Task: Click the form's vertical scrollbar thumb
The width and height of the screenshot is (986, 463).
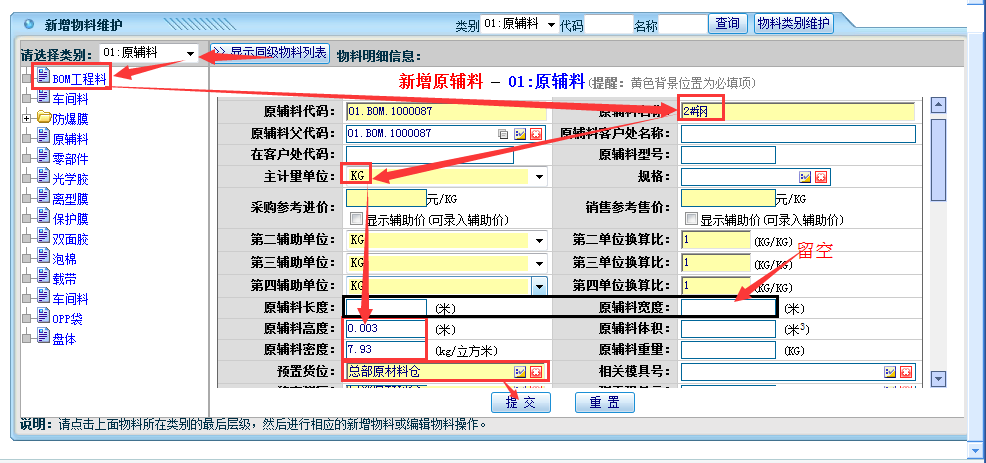Action: click(938, 160)
